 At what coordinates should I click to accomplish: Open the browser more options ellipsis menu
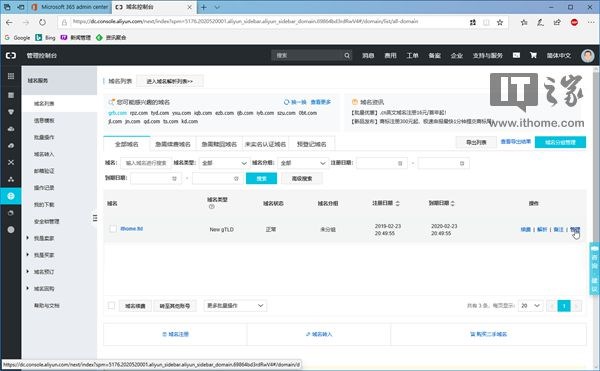tap(591, 23)
